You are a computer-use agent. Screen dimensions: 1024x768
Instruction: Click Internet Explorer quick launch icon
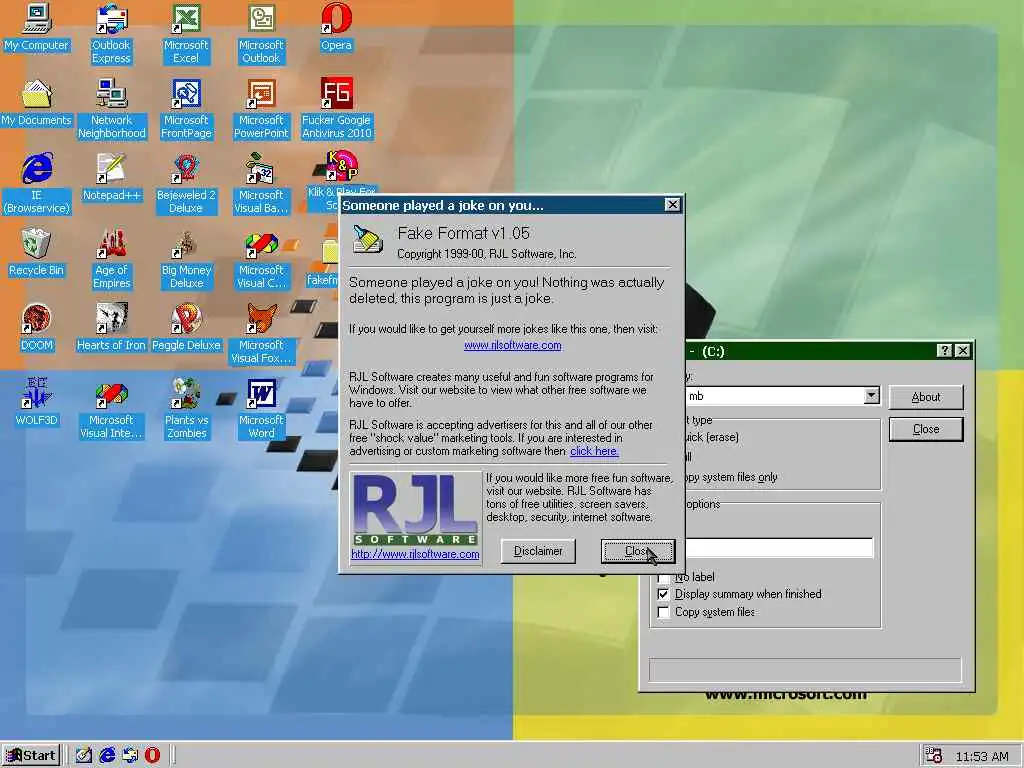(107, 755)
